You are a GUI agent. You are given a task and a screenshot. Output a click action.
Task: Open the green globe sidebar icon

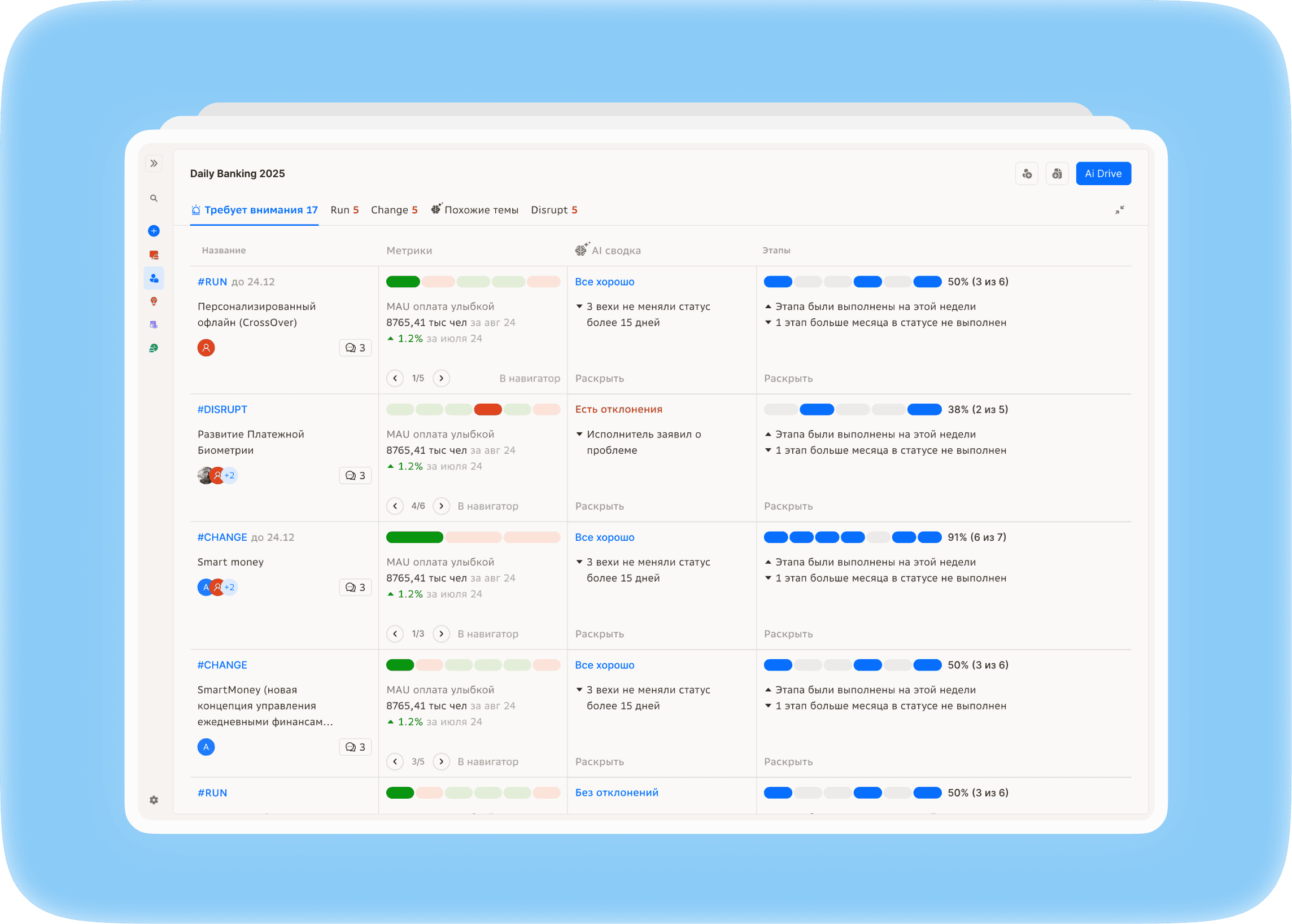point(154,348)
